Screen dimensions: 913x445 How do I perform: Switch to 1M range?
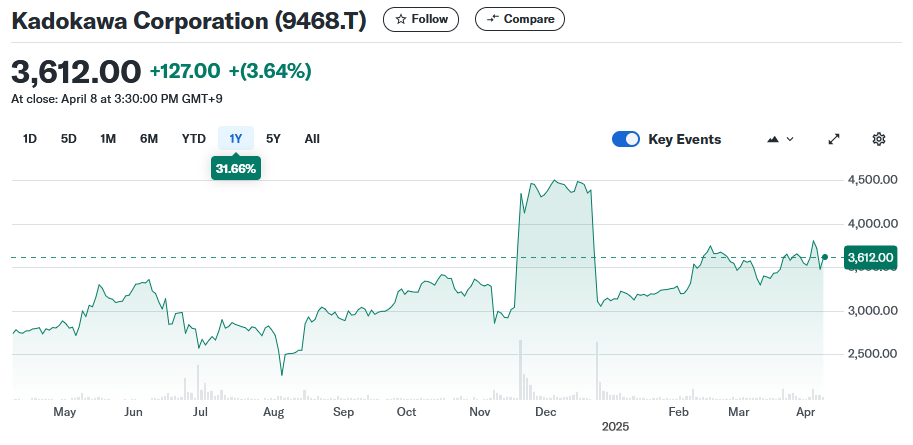[x=108, y=139]
